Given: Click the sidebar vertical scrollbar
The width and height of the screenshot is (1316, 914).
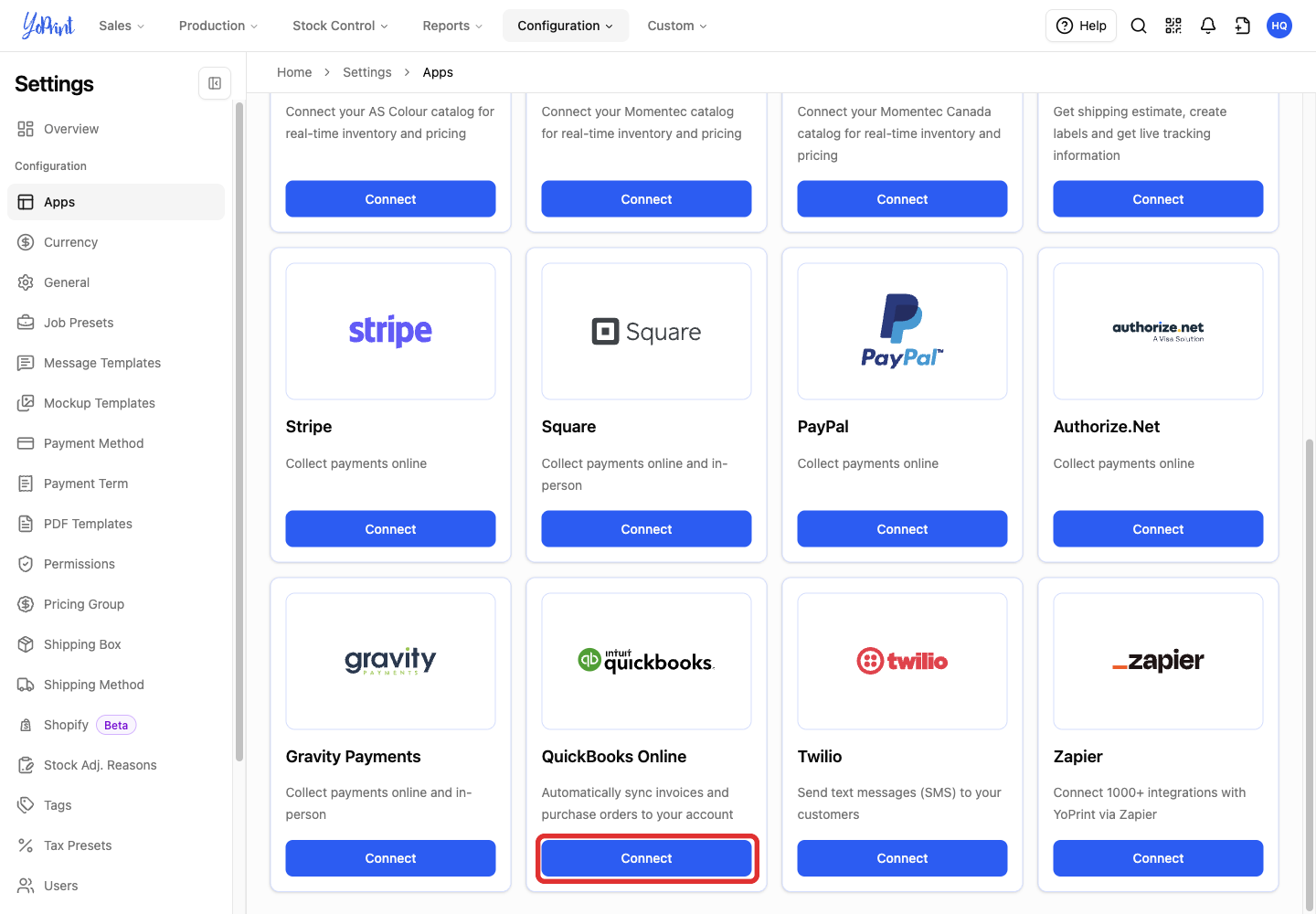Looking at the screenshot, I should pyautogui.click(x=239, y=431).
